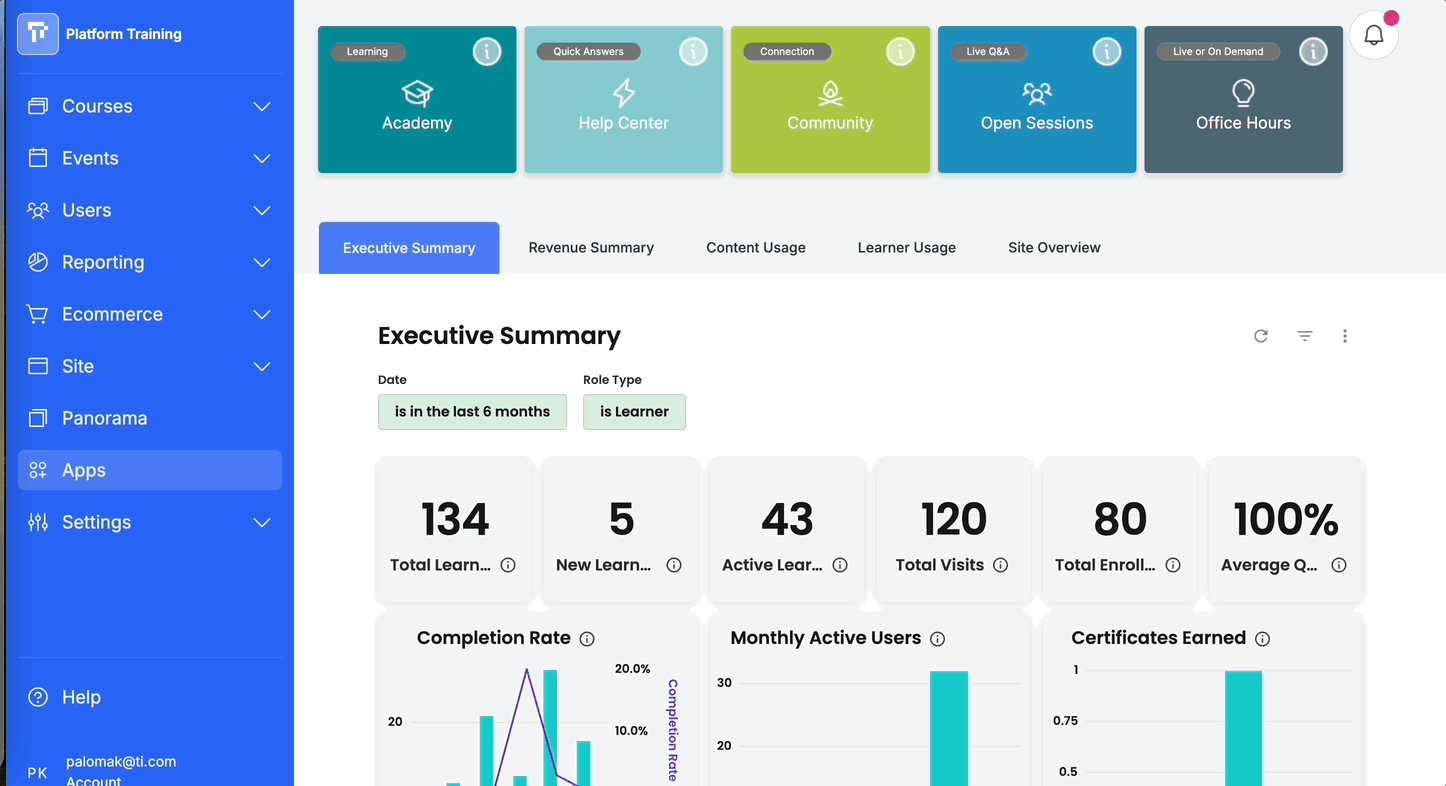Click info icon beside Active Learners
Screen dimensions: 1446x786
coord(840,565)
